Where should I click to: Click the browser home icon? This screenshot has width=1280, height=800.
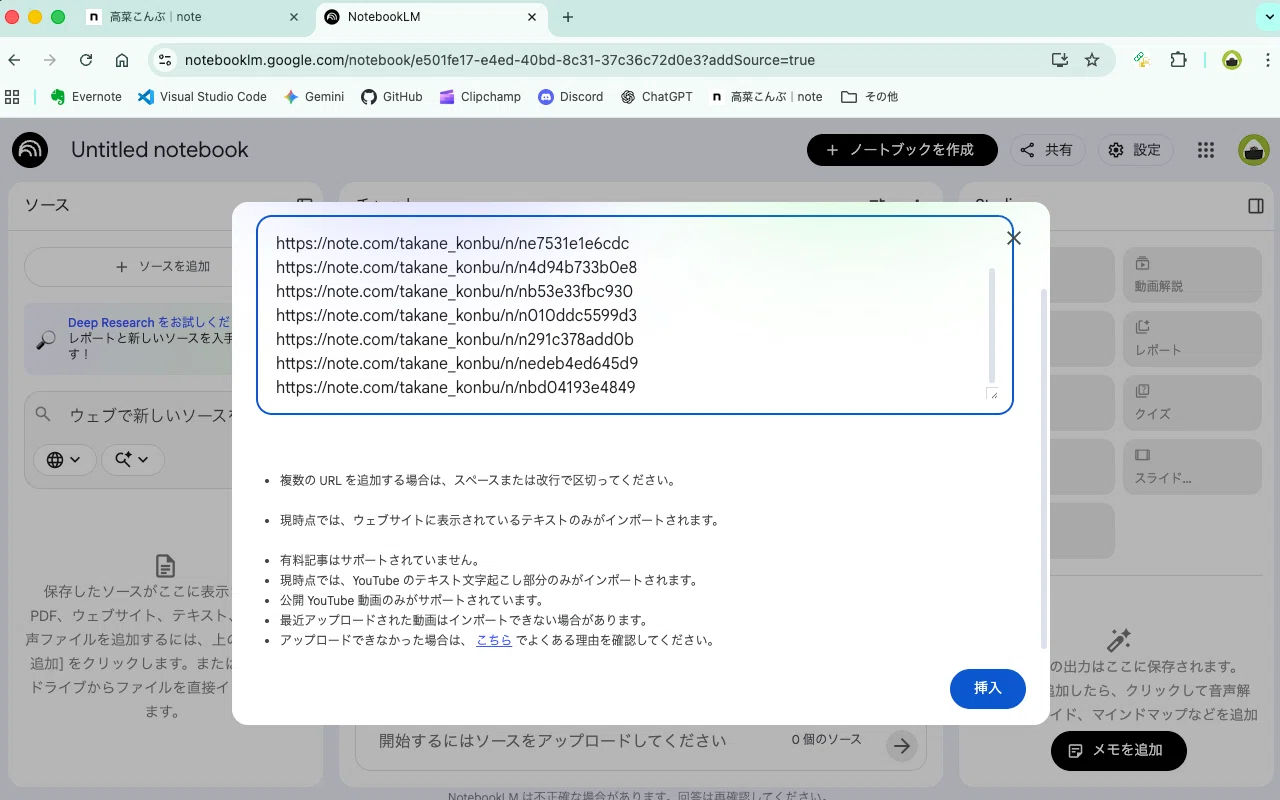coord(122,60)
